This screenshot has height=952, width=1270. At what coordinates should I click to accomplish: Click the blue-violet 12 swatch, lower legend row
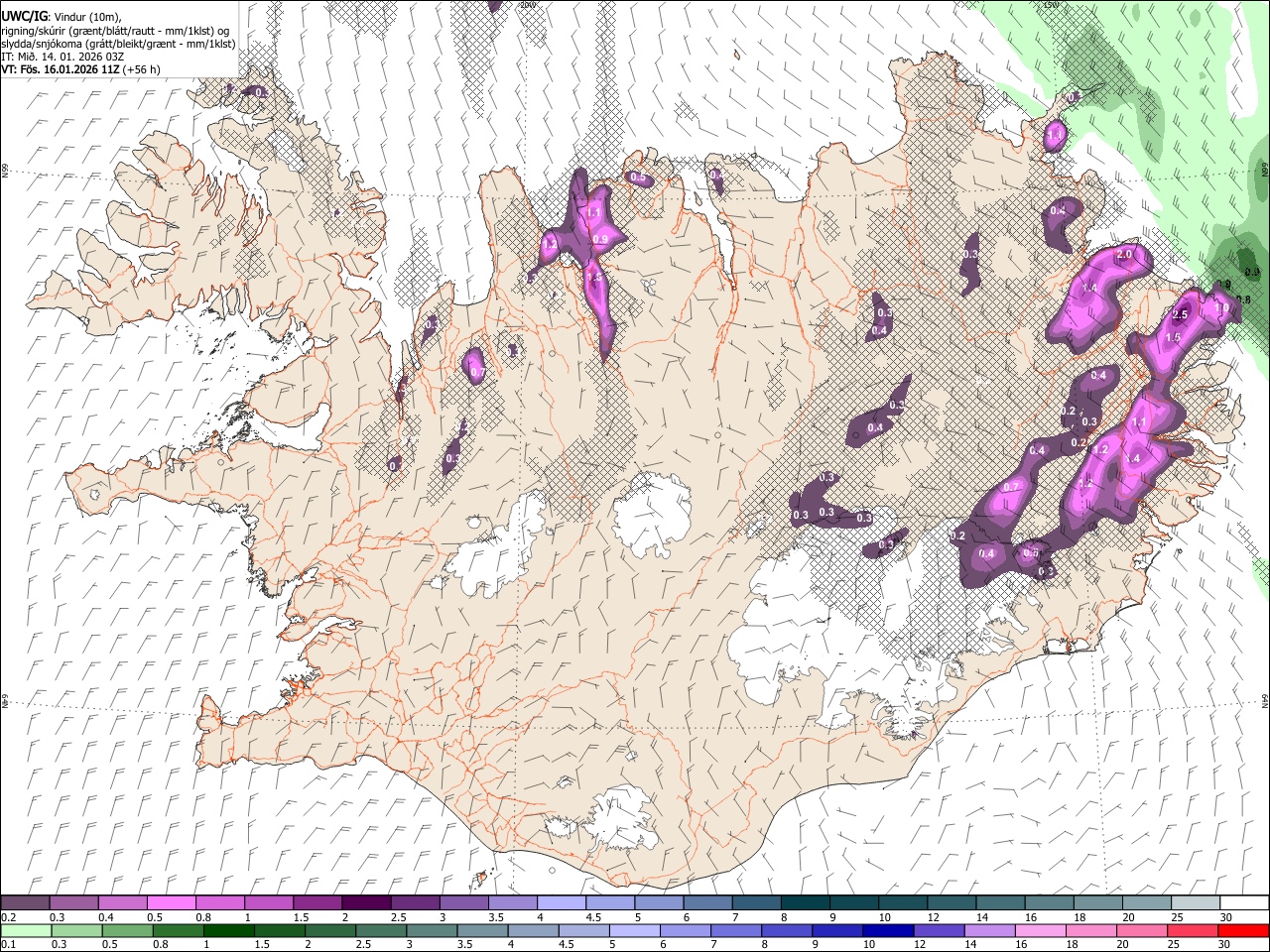(x=937, y=930)
